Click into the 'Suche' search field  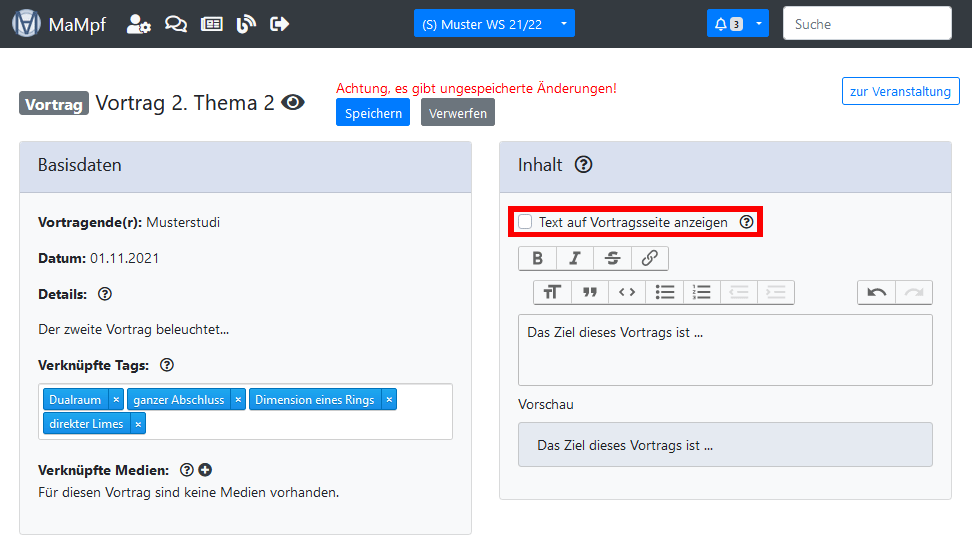[x=866, y=24]
